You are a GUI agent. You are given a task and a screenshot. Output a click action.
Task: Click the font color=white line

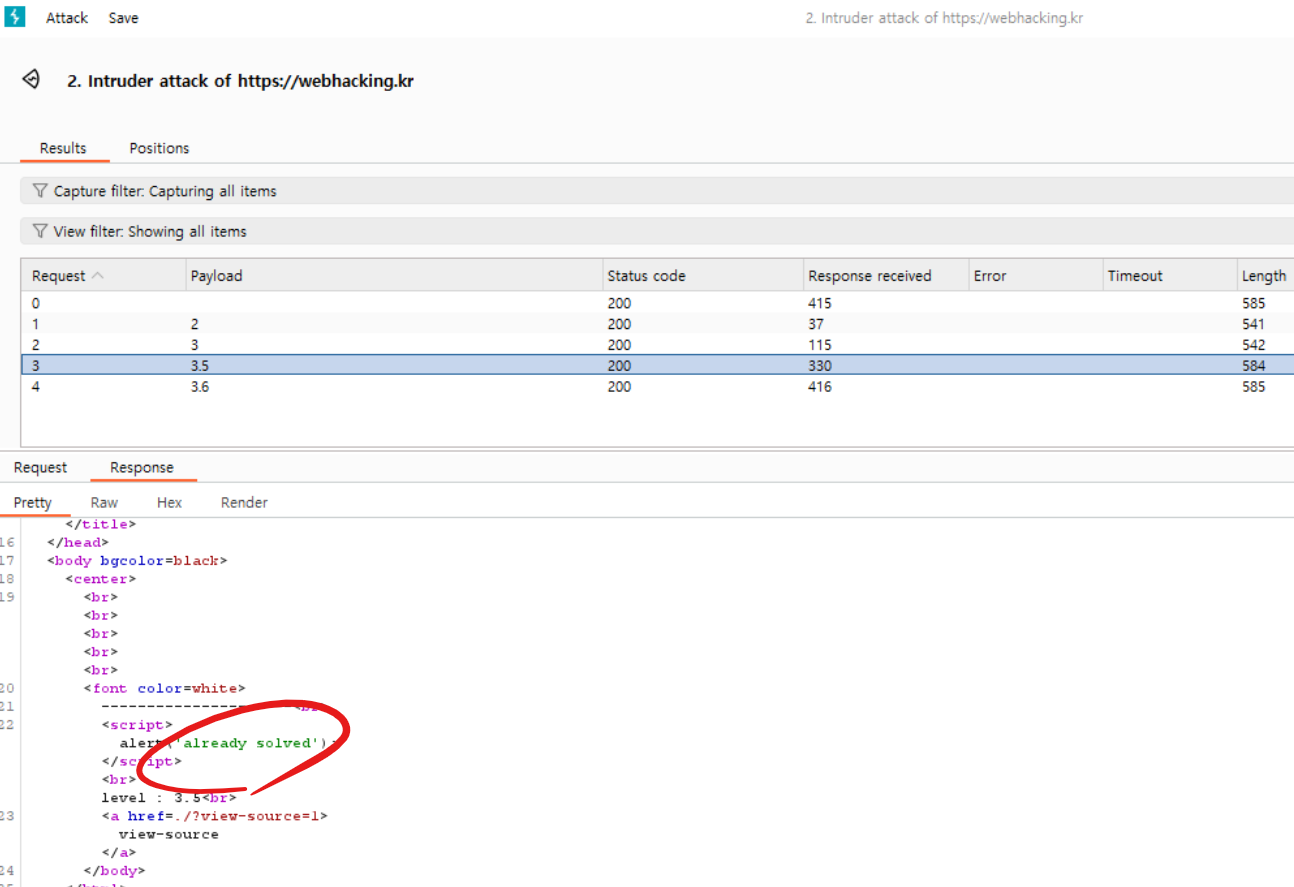coord(164,688)
